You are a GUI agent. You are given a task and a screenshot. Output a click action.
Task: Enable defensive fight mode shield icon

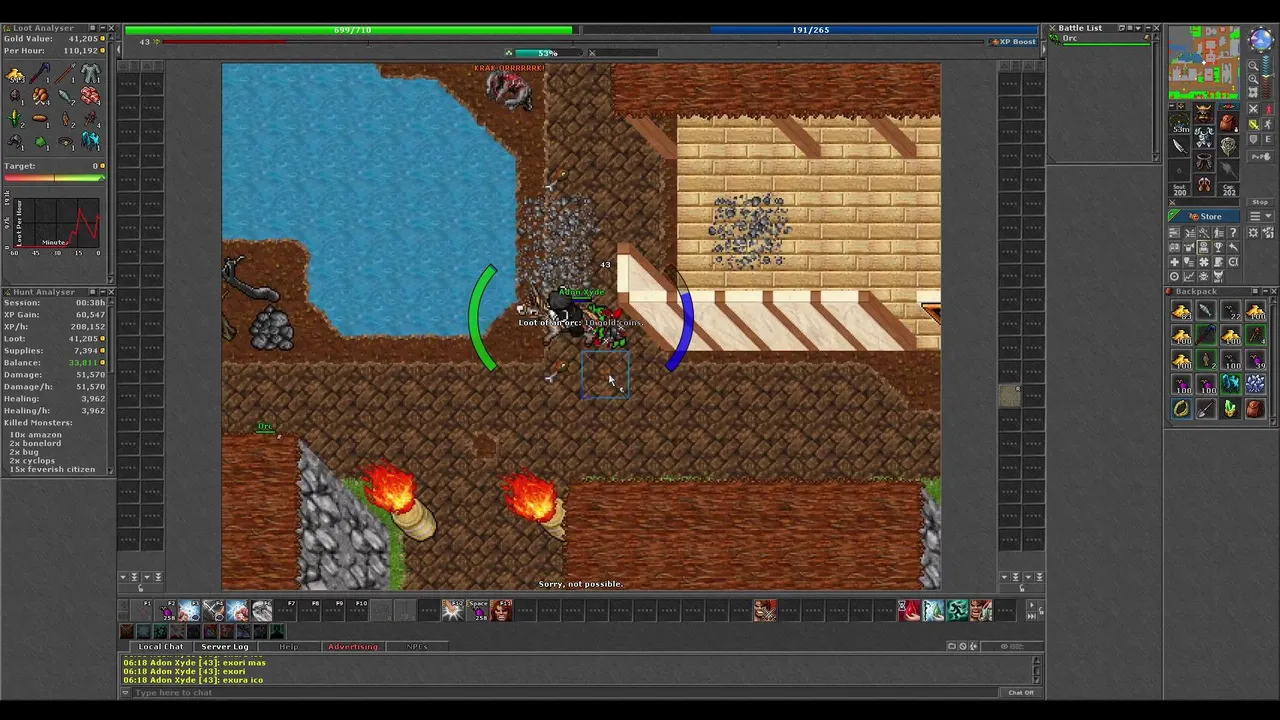[x=1254, y=139]
